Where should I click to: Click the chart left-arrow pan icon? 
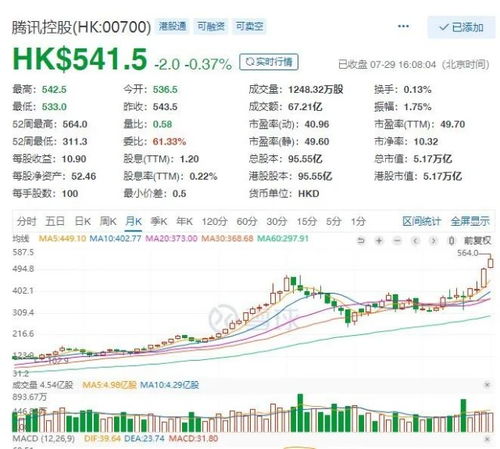415,240
